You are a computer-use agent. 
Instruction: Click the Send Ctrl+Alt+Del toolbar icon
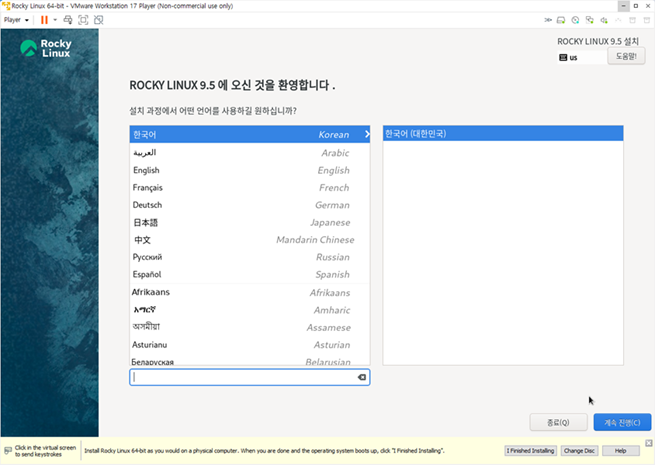pos(68,20)
